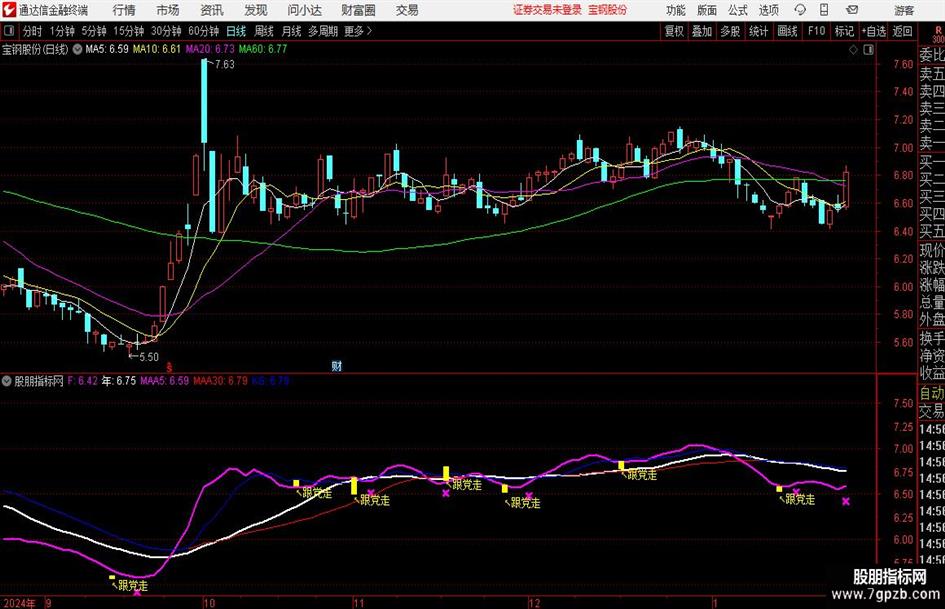Screen dimensions: 945x609
Task: Click the 自动 label in side panel
Action: tap(932, 393)
